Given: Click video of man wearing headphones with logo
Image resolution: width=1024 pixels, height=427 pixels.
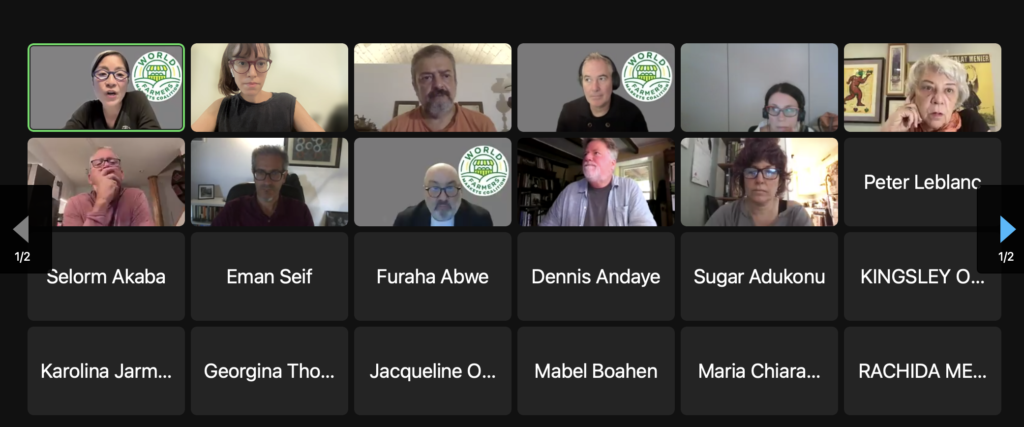Looking at the screenshot, I should [x=596, y=87].
